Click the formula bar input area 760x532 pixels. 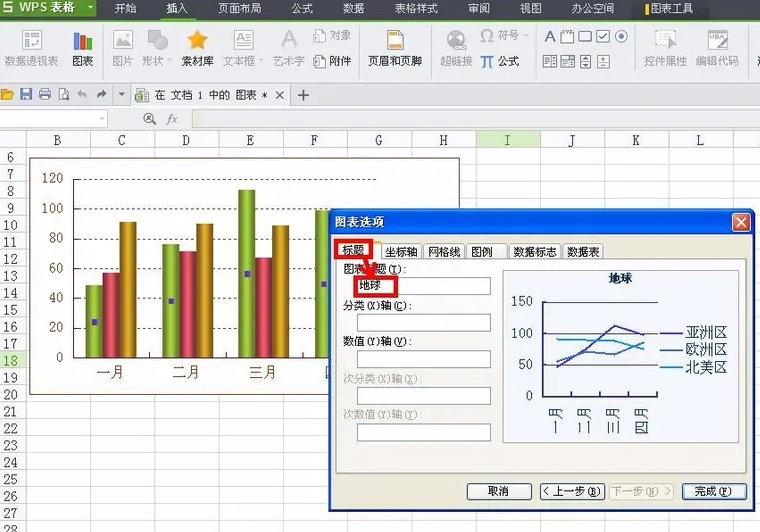[475, 119]
